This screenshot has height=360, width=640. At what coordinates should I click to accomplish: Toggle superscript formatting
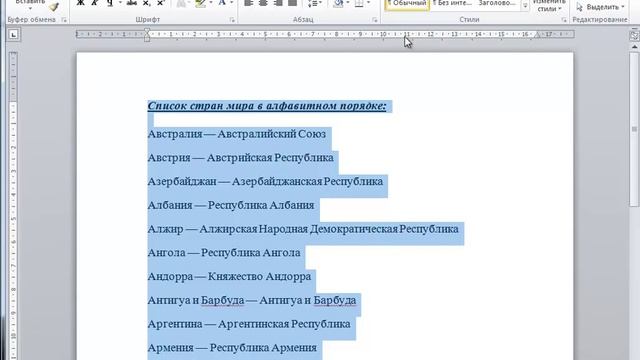click(x=160, y=3)
